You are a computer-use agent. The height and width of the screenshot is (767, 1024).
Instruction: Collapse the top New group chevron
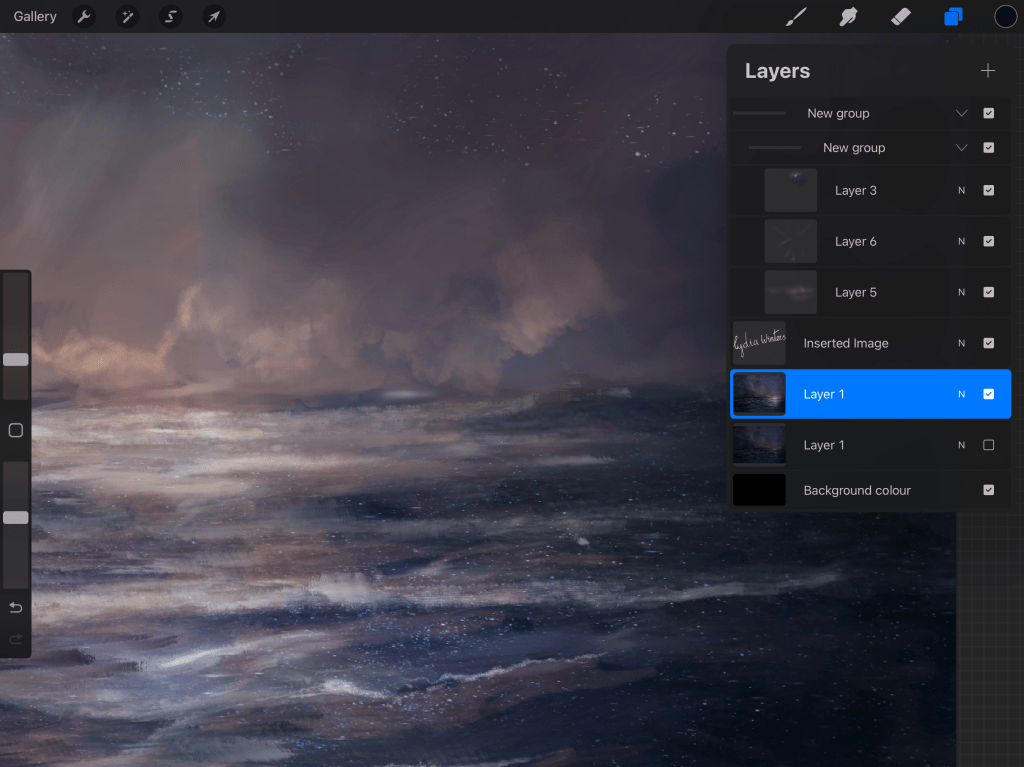click(961, 114)
